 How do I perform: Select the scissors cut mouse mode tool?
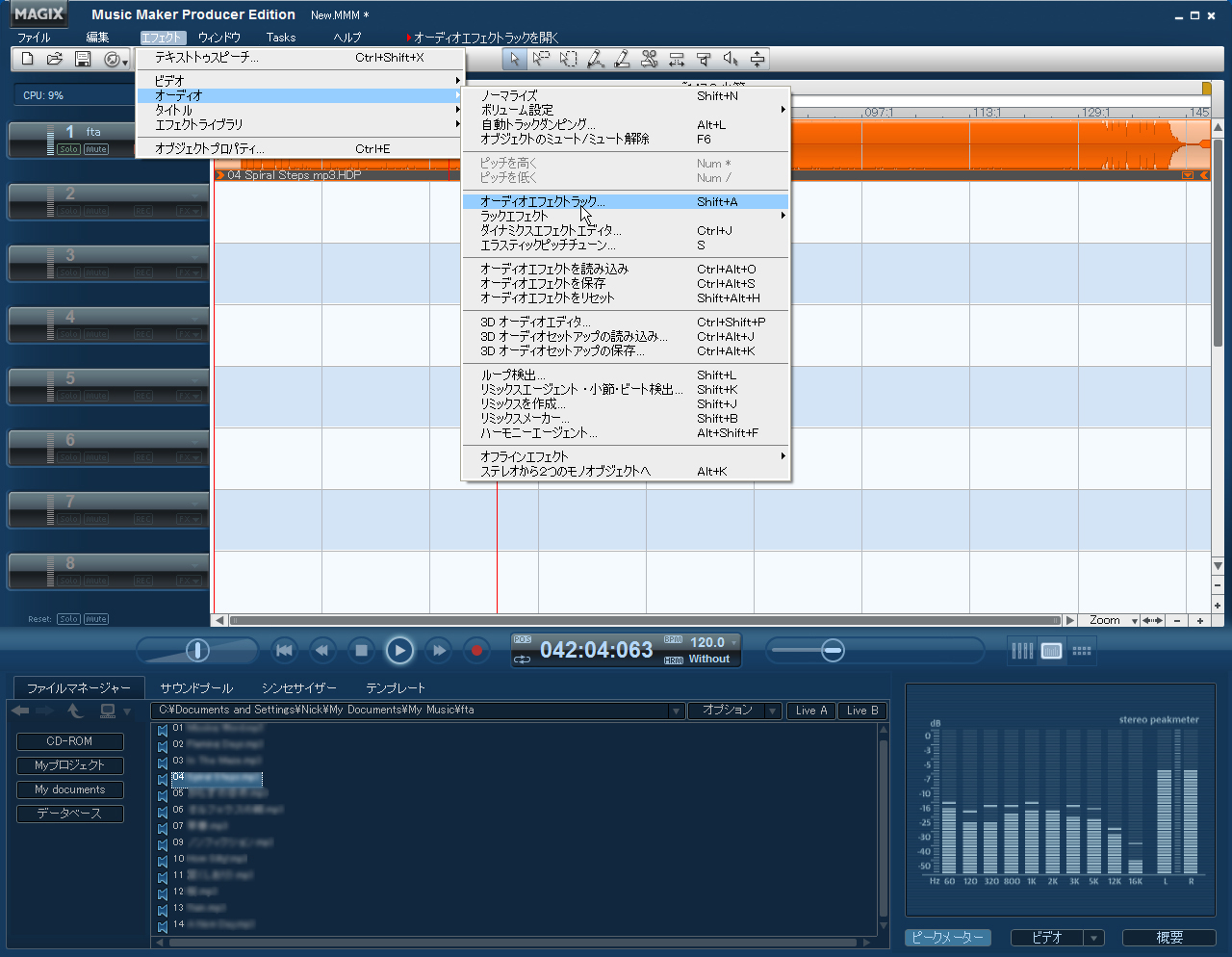650,60
